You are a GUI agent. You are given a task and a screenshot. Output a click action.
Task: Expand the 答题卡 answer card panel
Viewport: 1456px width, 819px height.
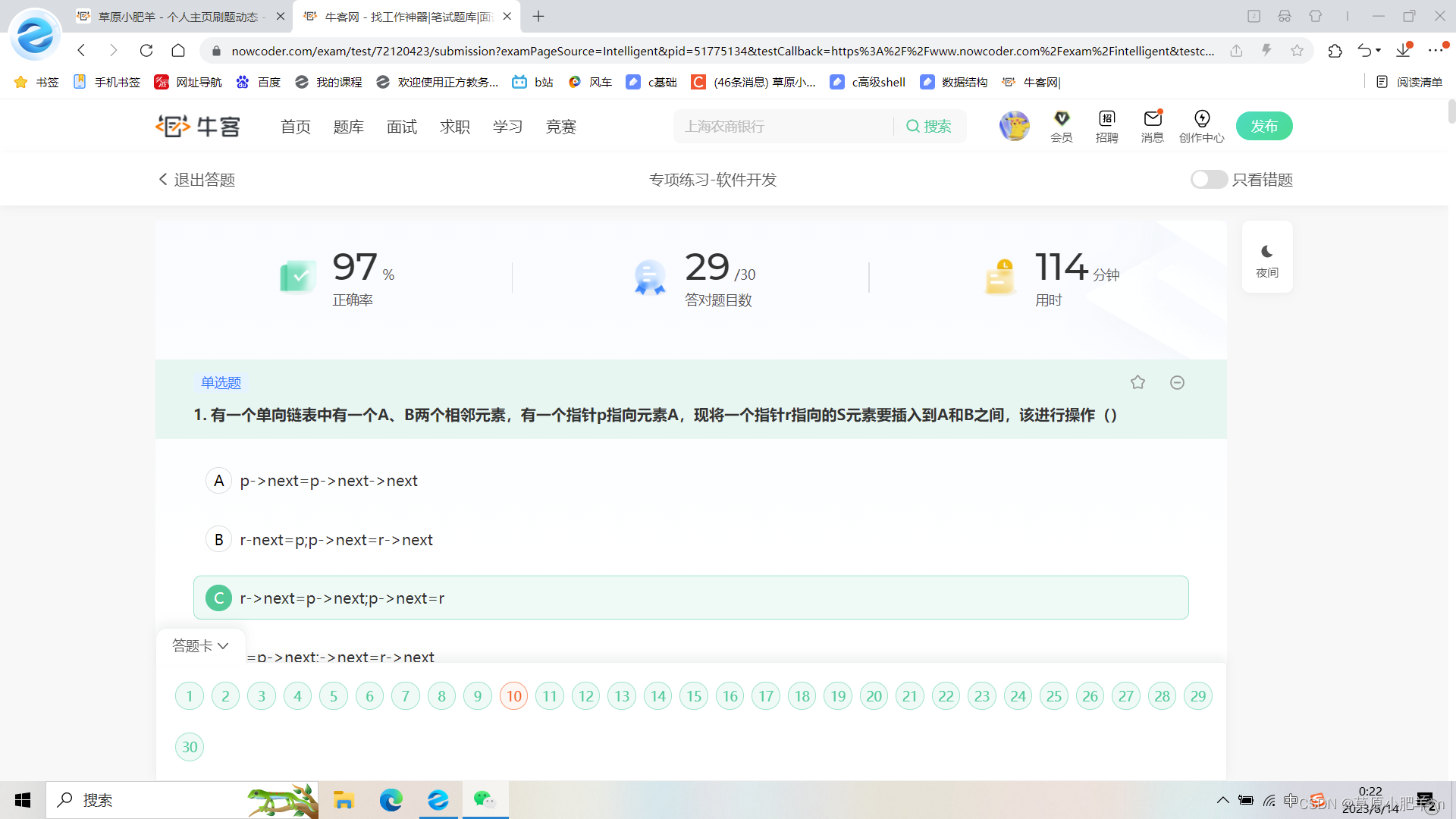pos(200,645)
